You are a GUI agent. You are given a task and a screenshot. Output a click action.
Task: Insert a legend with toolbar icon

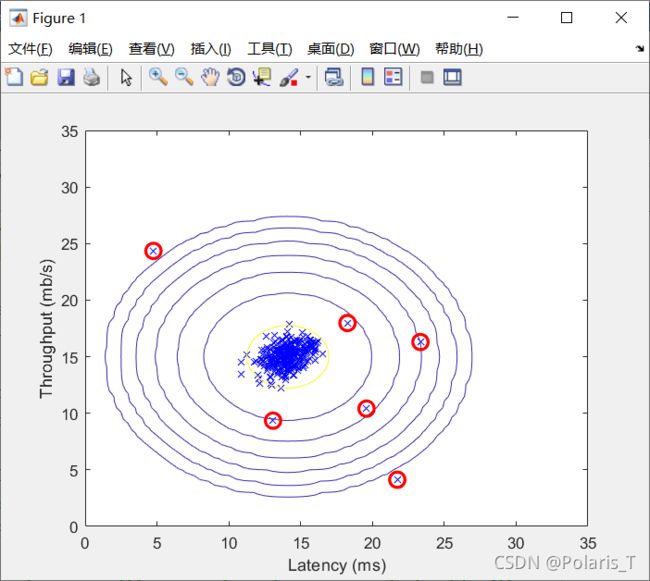[393, 77]
